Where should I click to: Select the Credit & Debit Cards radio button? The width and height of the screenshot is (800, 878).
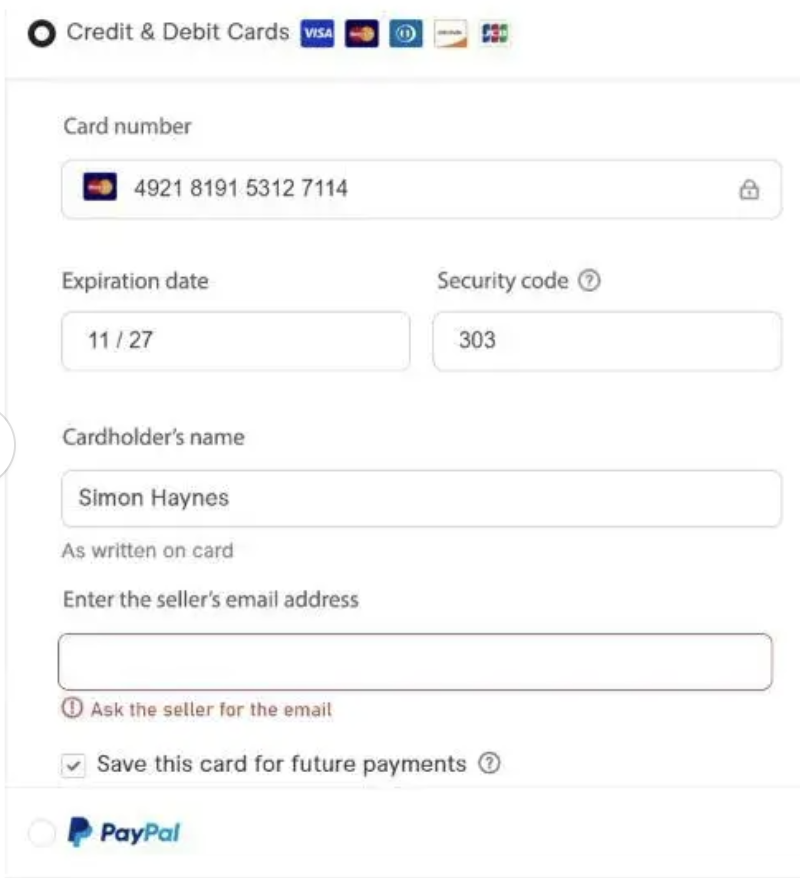42,33
